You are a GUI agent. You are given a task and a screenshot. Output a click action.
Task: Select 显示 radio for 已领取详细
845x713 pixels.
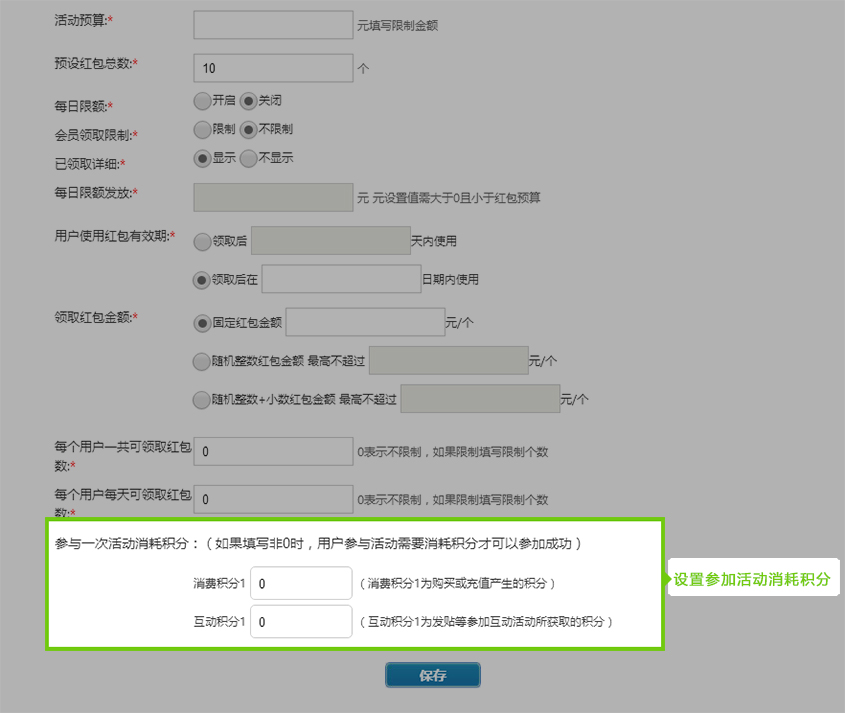pos(202,158)
